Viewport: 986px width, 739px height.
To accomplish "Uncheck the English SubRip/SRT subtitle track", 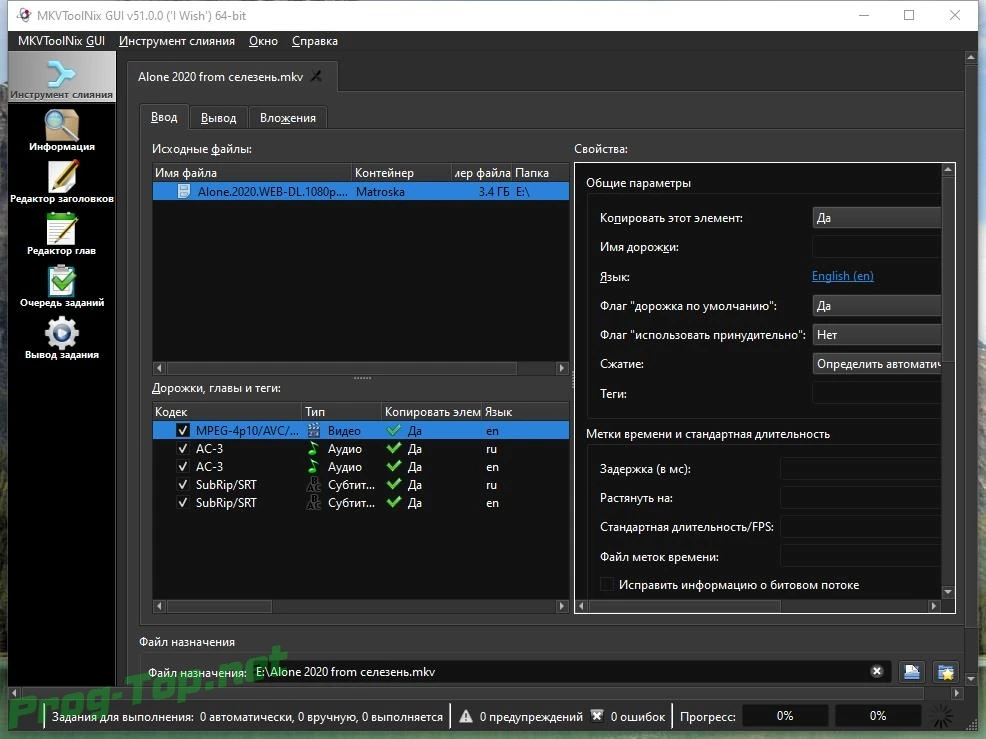I will pos(183,503).
